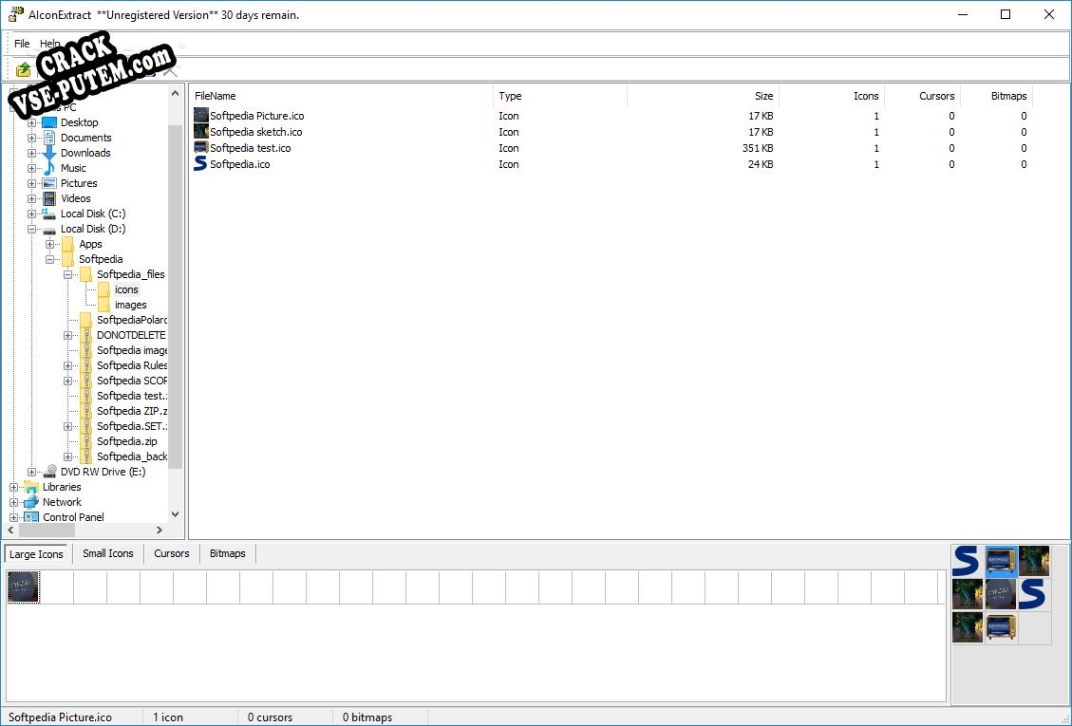
Task: Open the File menu
Action: pos(22,44)
